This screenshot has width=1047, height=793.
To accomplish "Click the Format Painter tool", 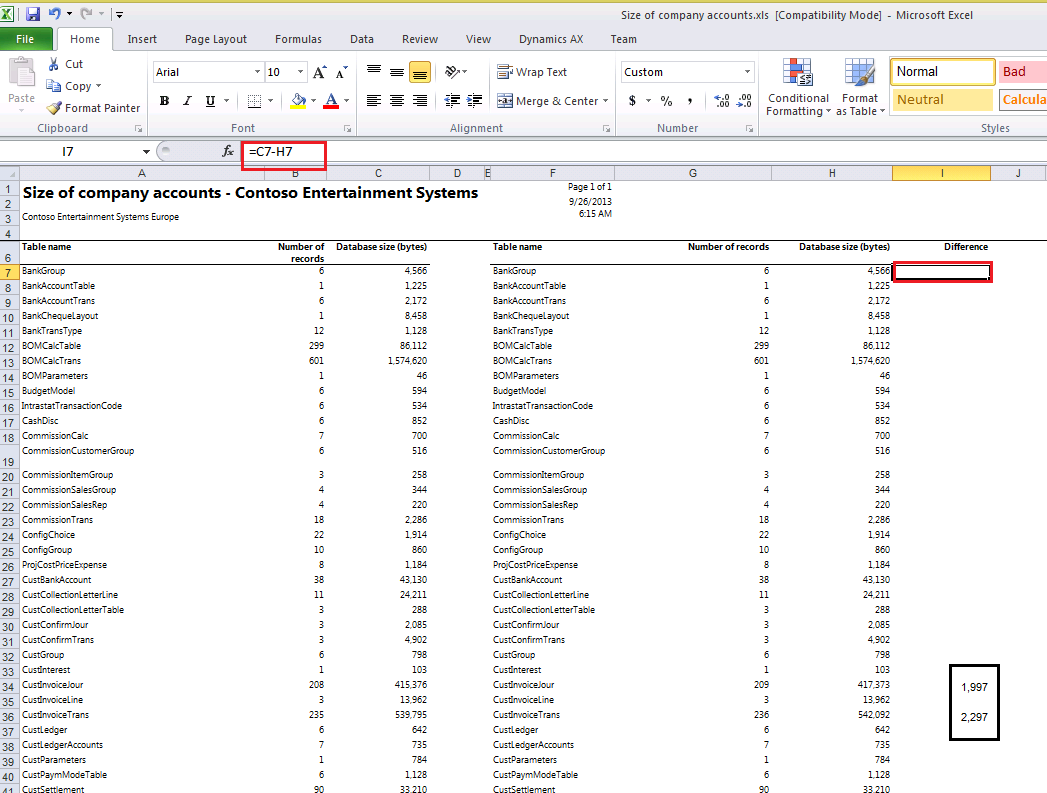I will 94,108.
